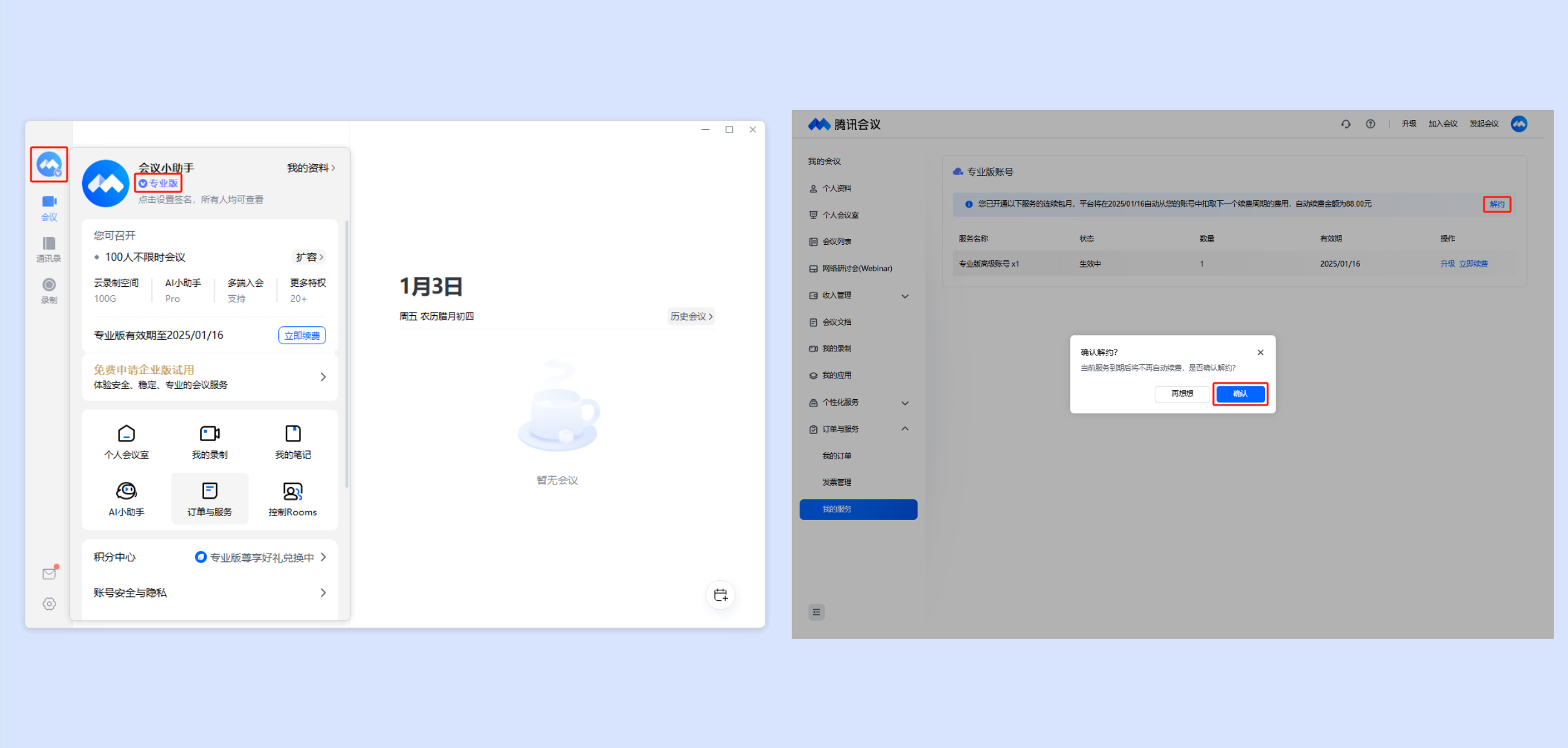
Task: Click 立即续费 button in profile panel
Action: [x=302, y=335]
